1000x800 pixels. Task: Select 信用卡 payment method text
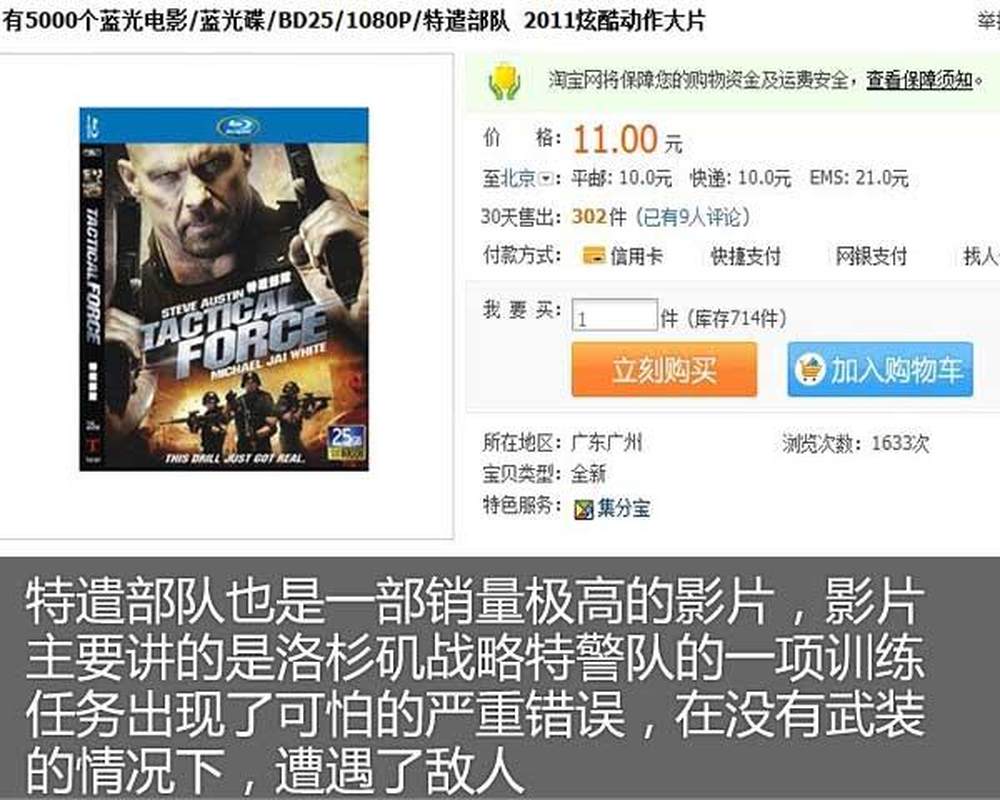point(636,256)
